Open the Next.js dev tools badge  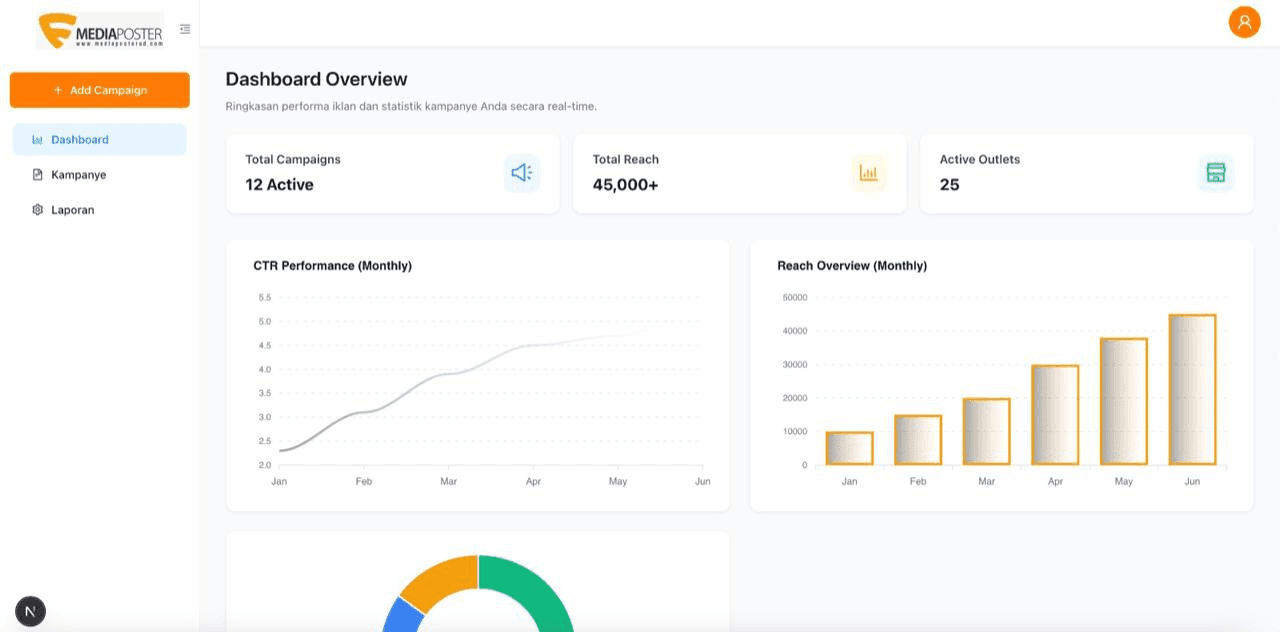pos(30,611)
